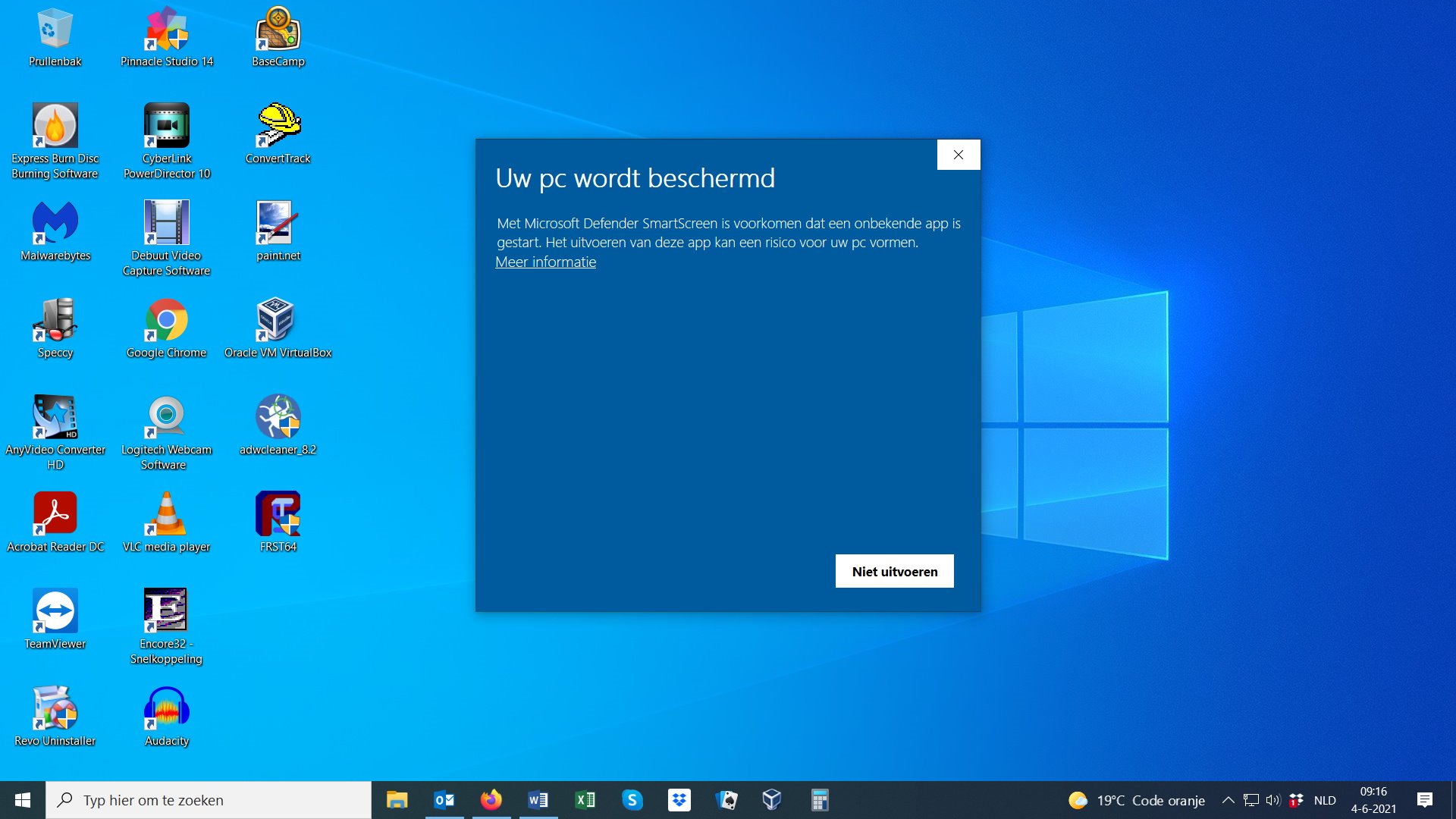Close the SmartScreen warning dialog
1456x819 pixels.
[959, 155]
